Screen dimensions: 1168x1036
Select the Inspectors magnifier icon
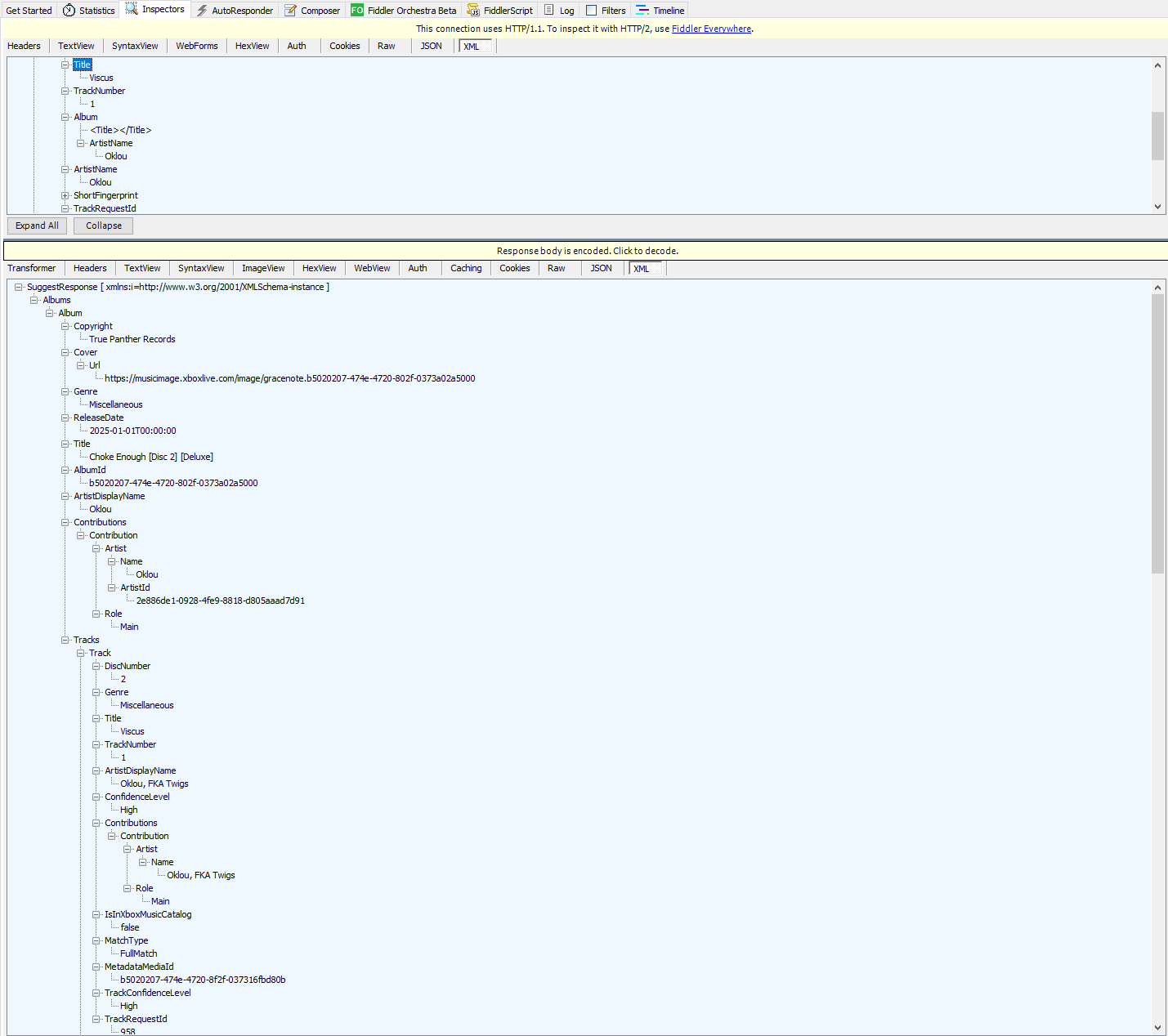click(132, 9)
